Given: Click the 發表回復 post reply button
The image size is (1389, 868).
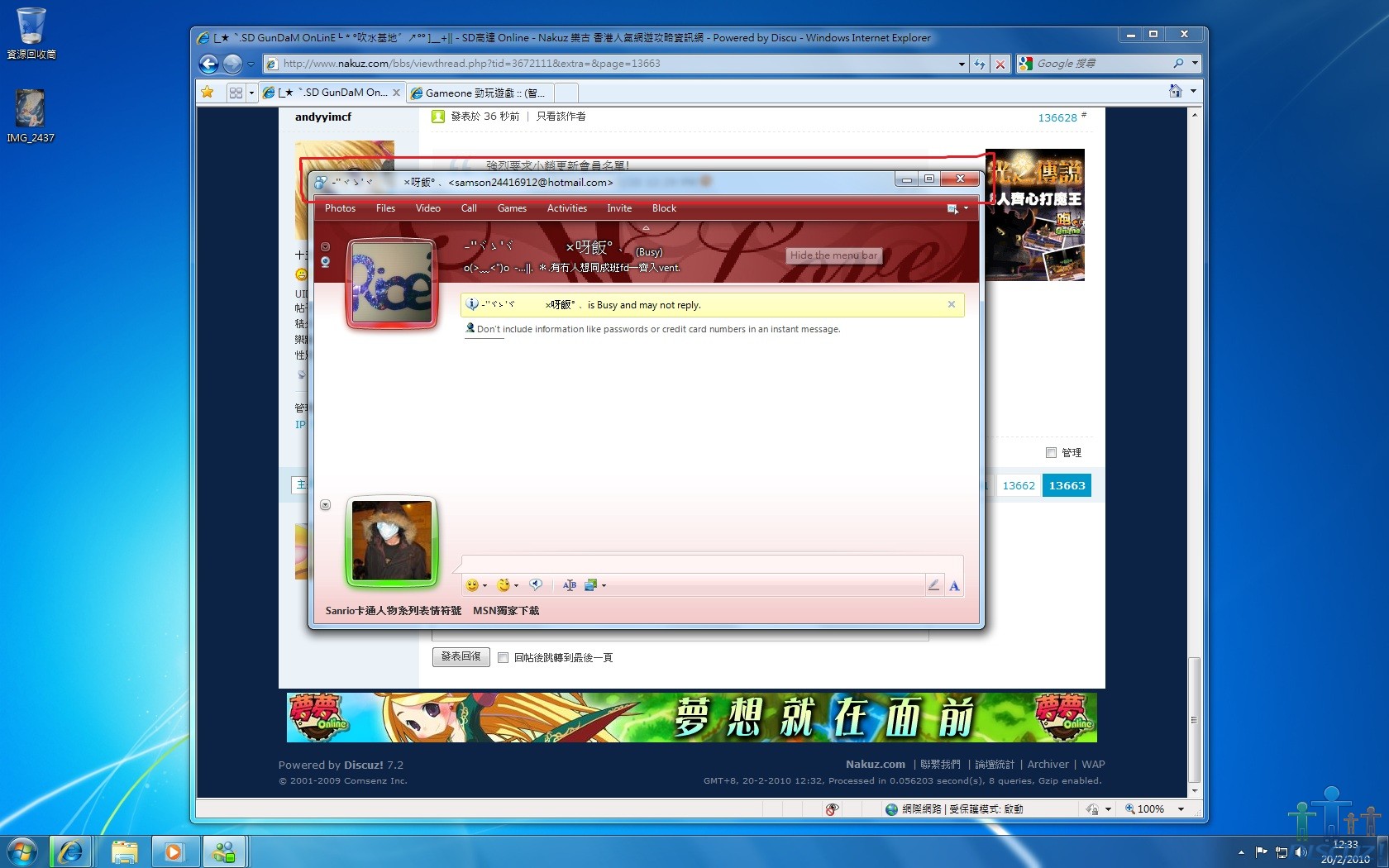Looking at the screenshot, I should 461,656.
